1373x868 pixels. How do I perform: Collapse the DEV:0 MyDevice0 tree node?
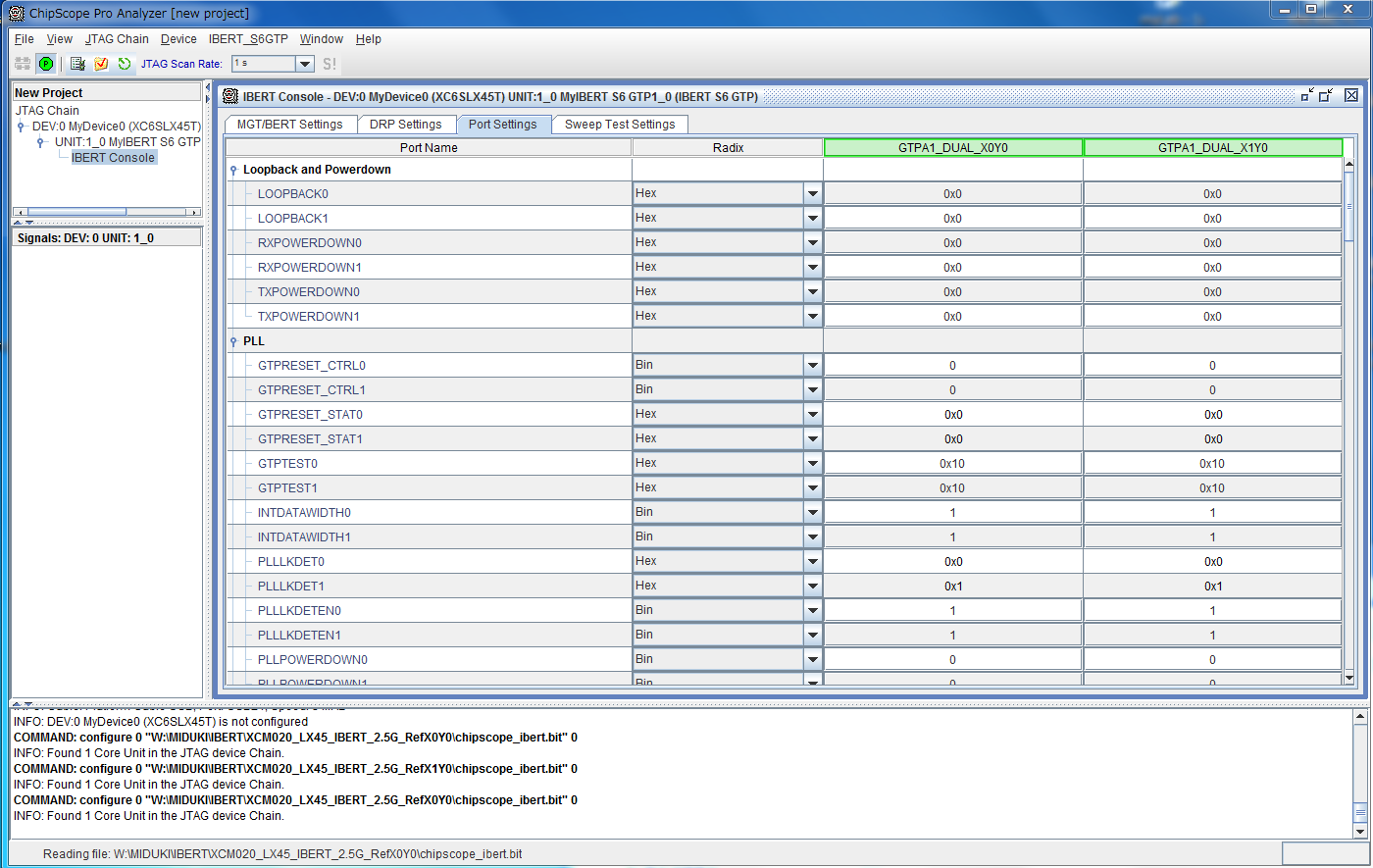22,127
